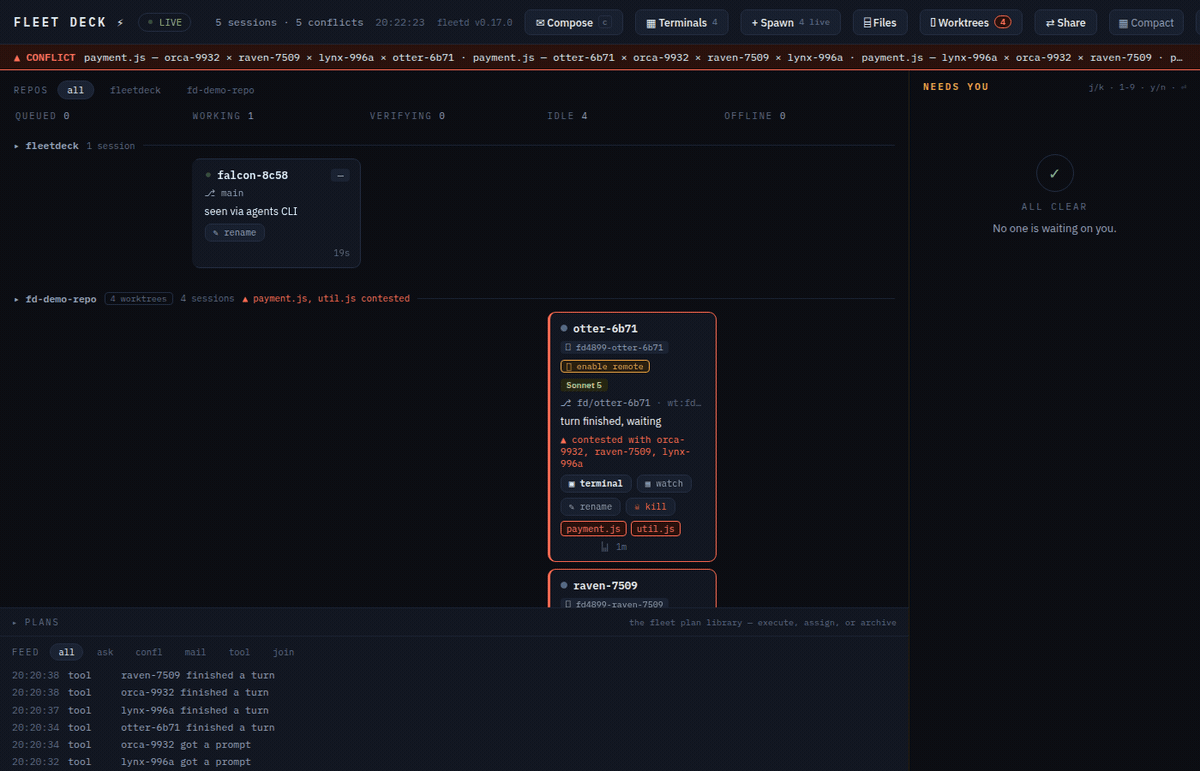Click the status dot of otter-6b71

[564, 328]
